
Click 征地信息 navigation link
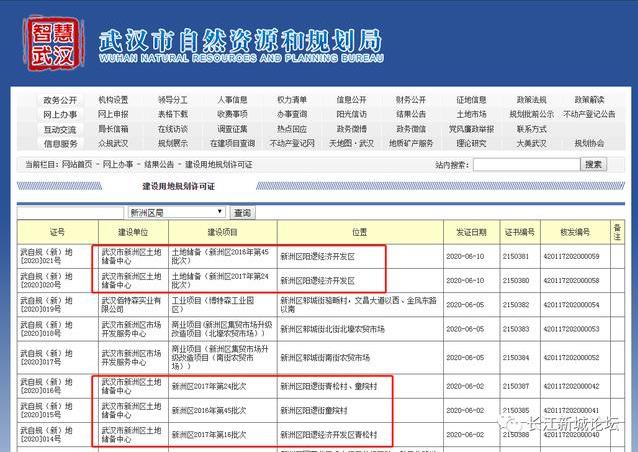tap(471, 100)
